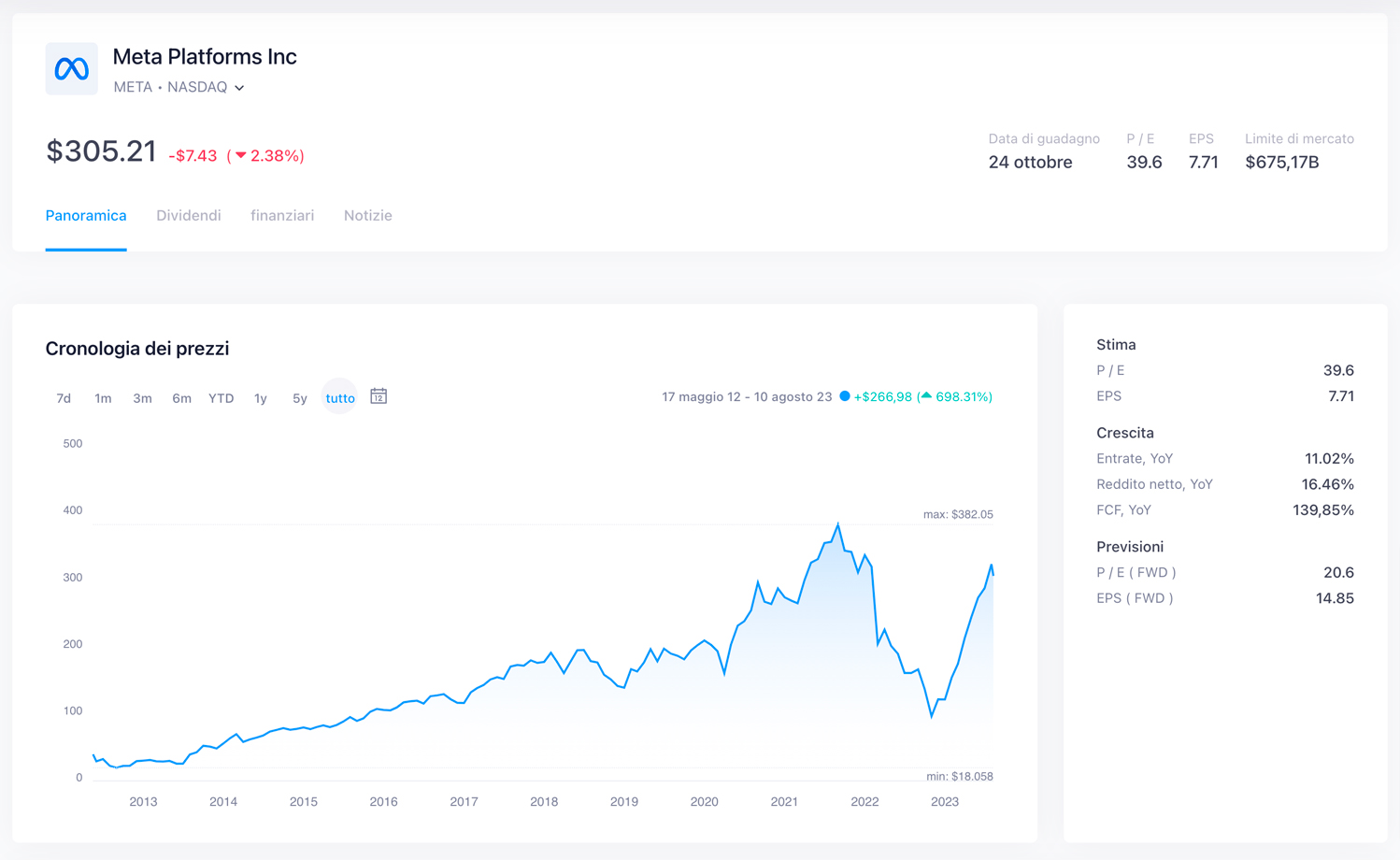Click the green up-triangle gain indicator
The image size is (1400, 860).
[x=926, y=396]
